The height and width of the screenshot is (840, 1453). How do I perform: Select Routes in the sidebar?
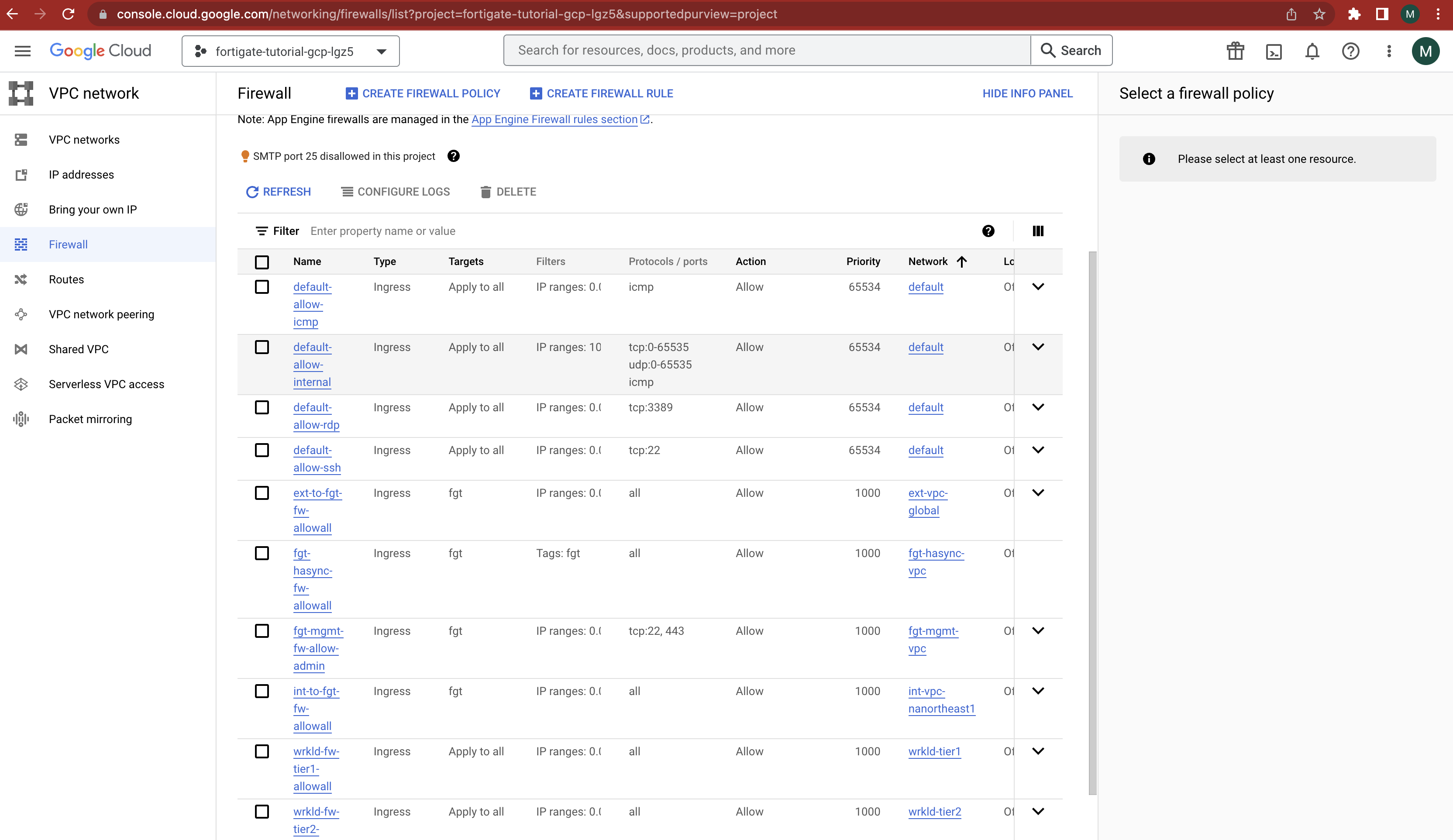click(66, 279)
